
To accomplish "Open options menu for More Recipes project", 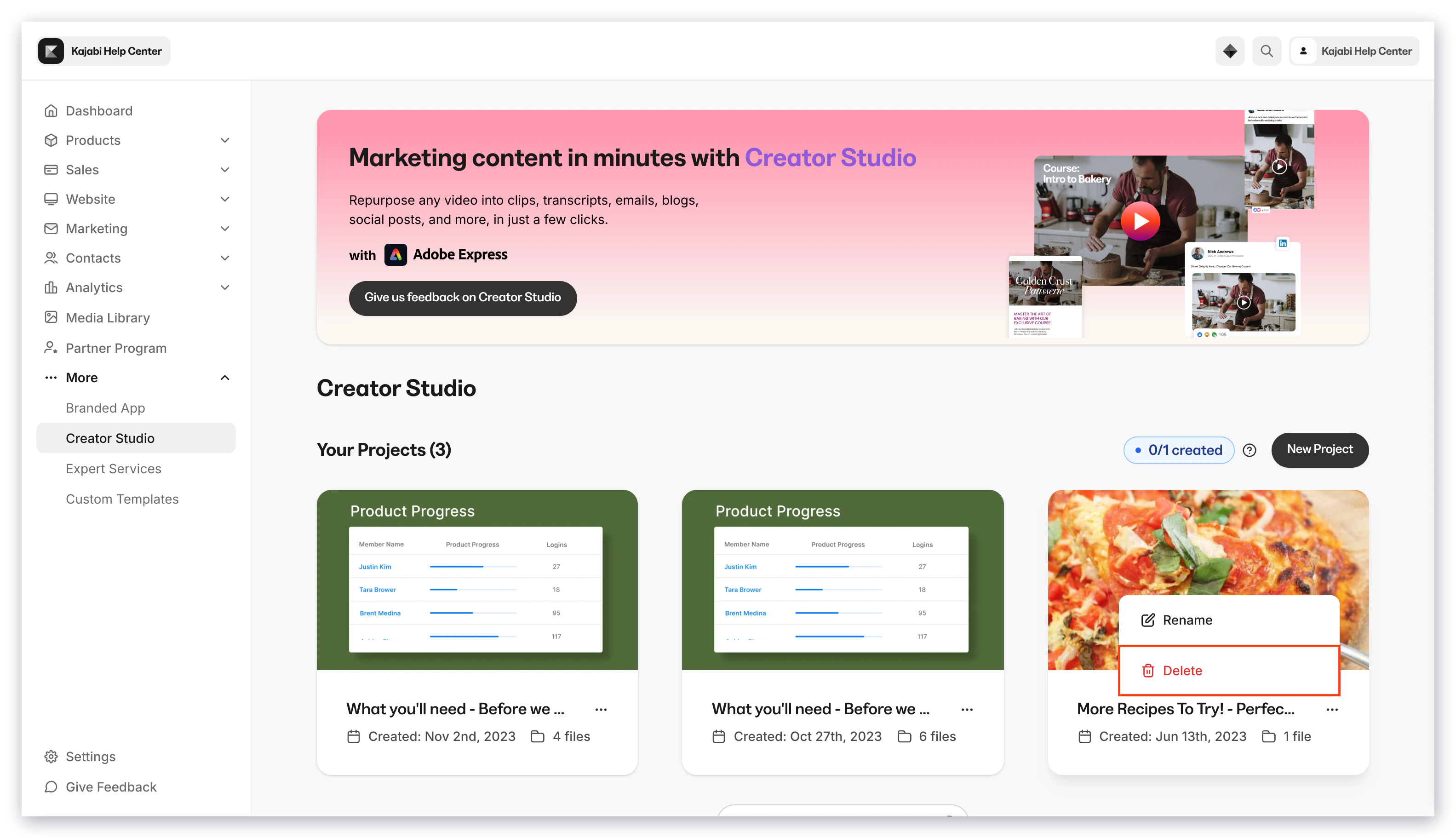I will click(x=1332, y=709).
